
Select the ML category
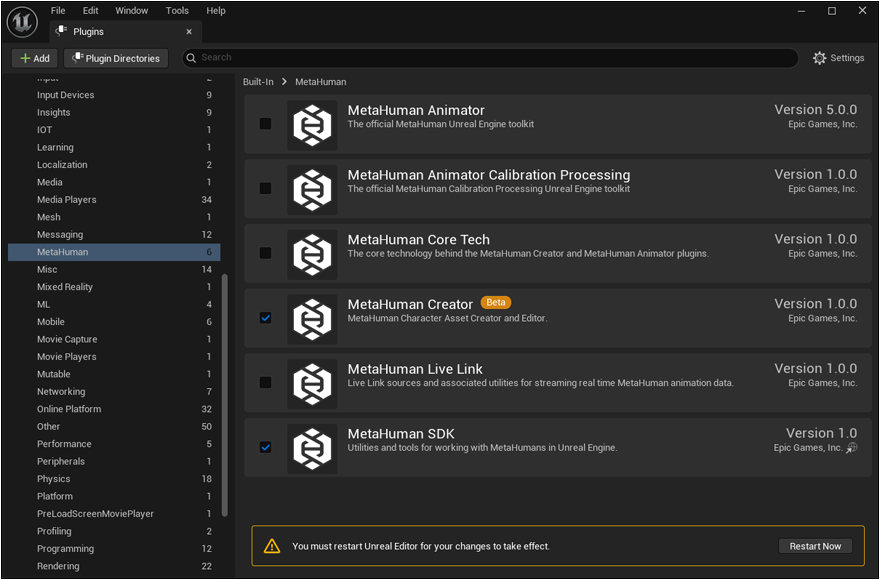pyautogui.click(x=114, y=304)
